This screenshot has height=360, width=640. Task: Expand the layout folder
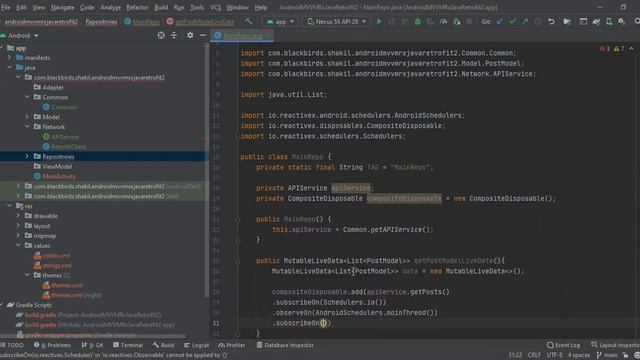pos(18,225)
